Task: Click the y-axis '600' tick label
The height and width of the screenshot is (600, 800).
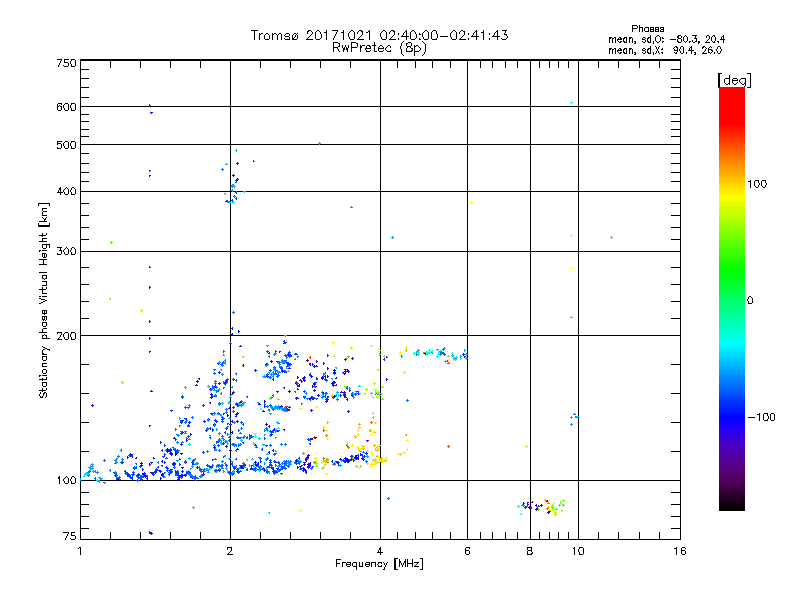Action: pos(66,107)
